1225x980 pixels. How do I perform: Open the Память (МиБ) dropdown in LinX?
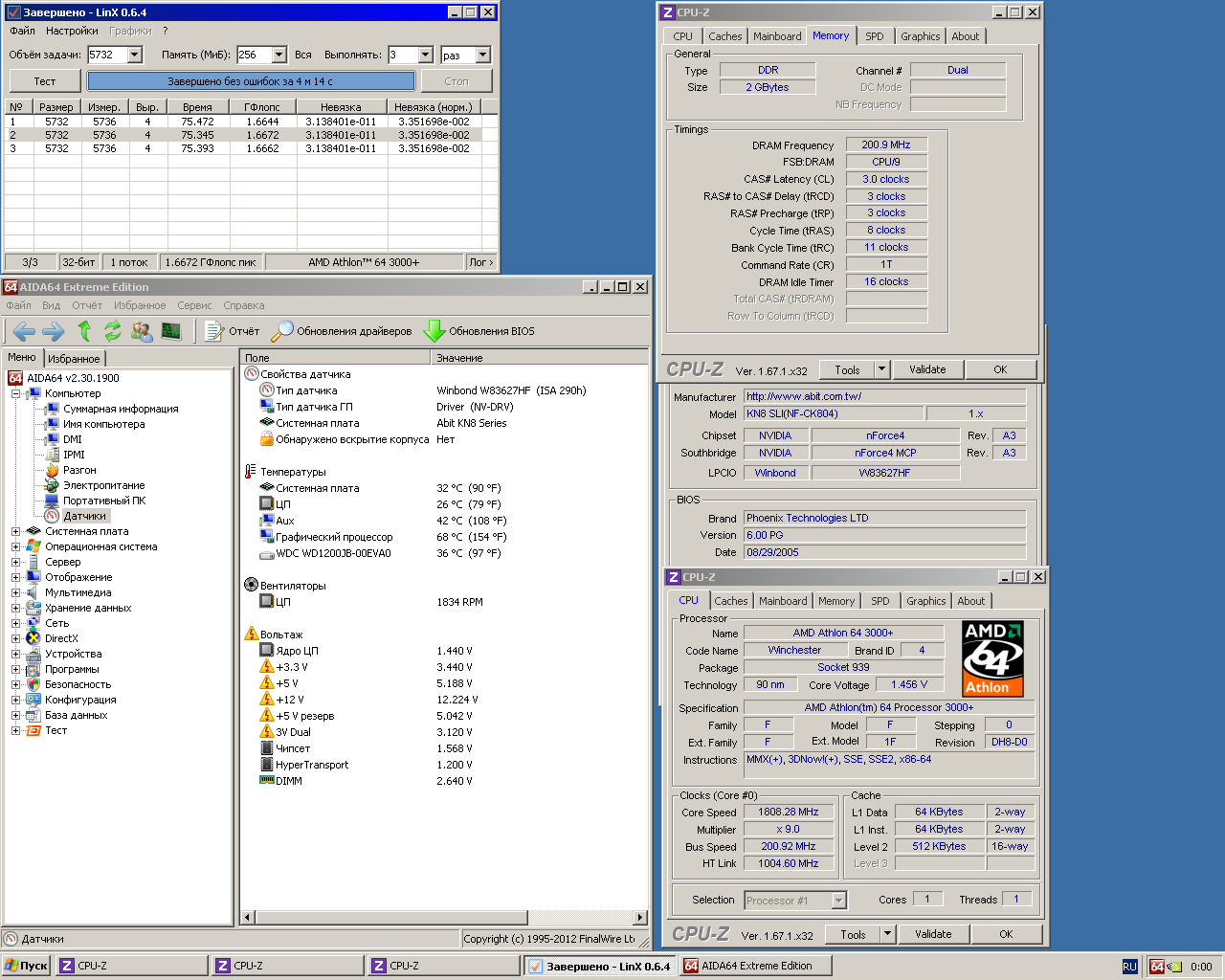pos(278,55)
